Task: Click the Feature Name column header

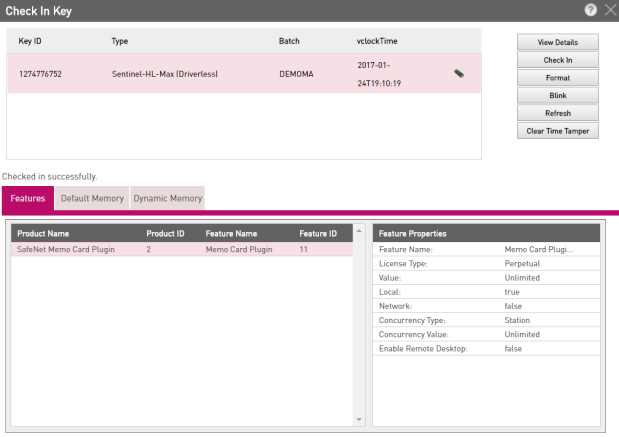Action: tap(231, 234)
